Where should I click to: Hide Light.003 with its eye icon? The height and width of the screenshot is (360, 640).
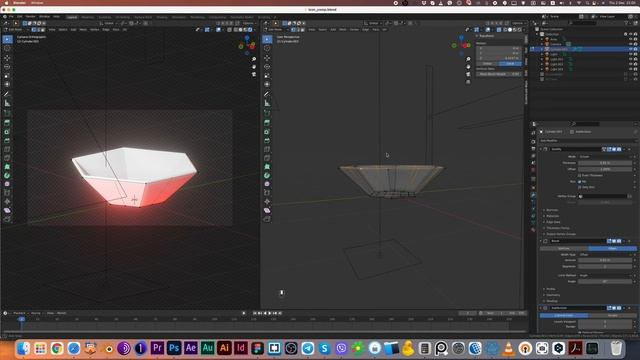click(631, 69)
